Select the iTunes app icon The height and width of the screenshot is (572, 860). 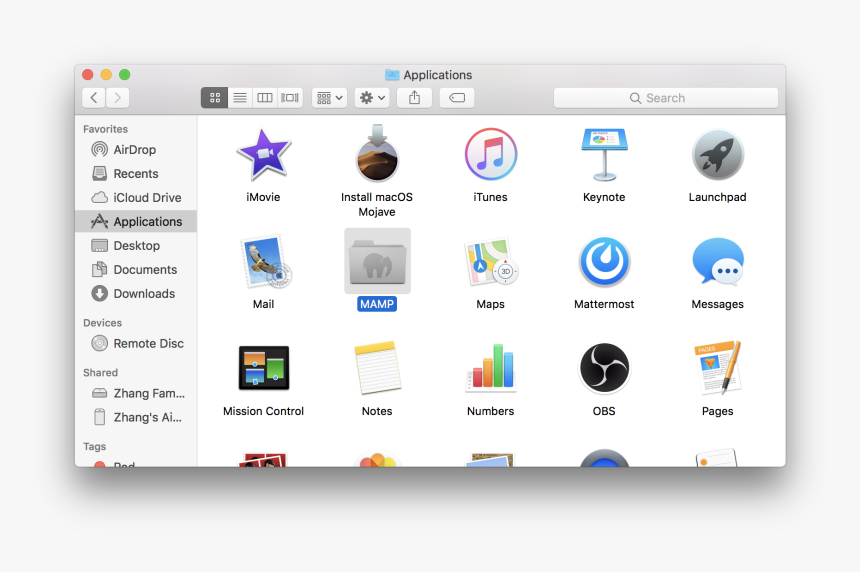(x=490, y=154)
